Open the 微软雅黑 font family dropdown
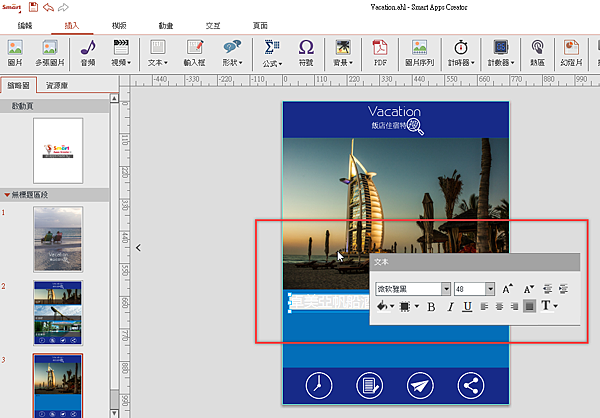The image size is (600, 418). tap(413, 288)
